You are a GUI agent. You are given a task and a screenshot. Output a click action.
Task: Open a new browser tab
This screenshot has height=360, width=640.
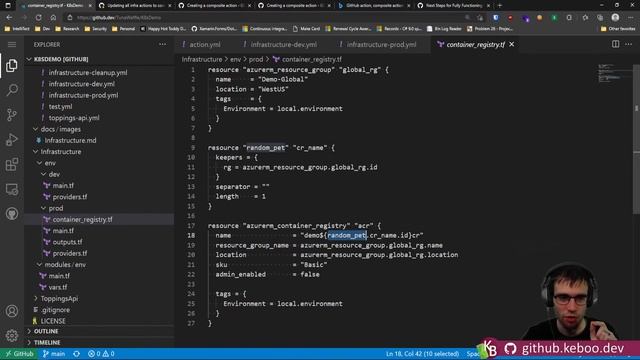500,6
